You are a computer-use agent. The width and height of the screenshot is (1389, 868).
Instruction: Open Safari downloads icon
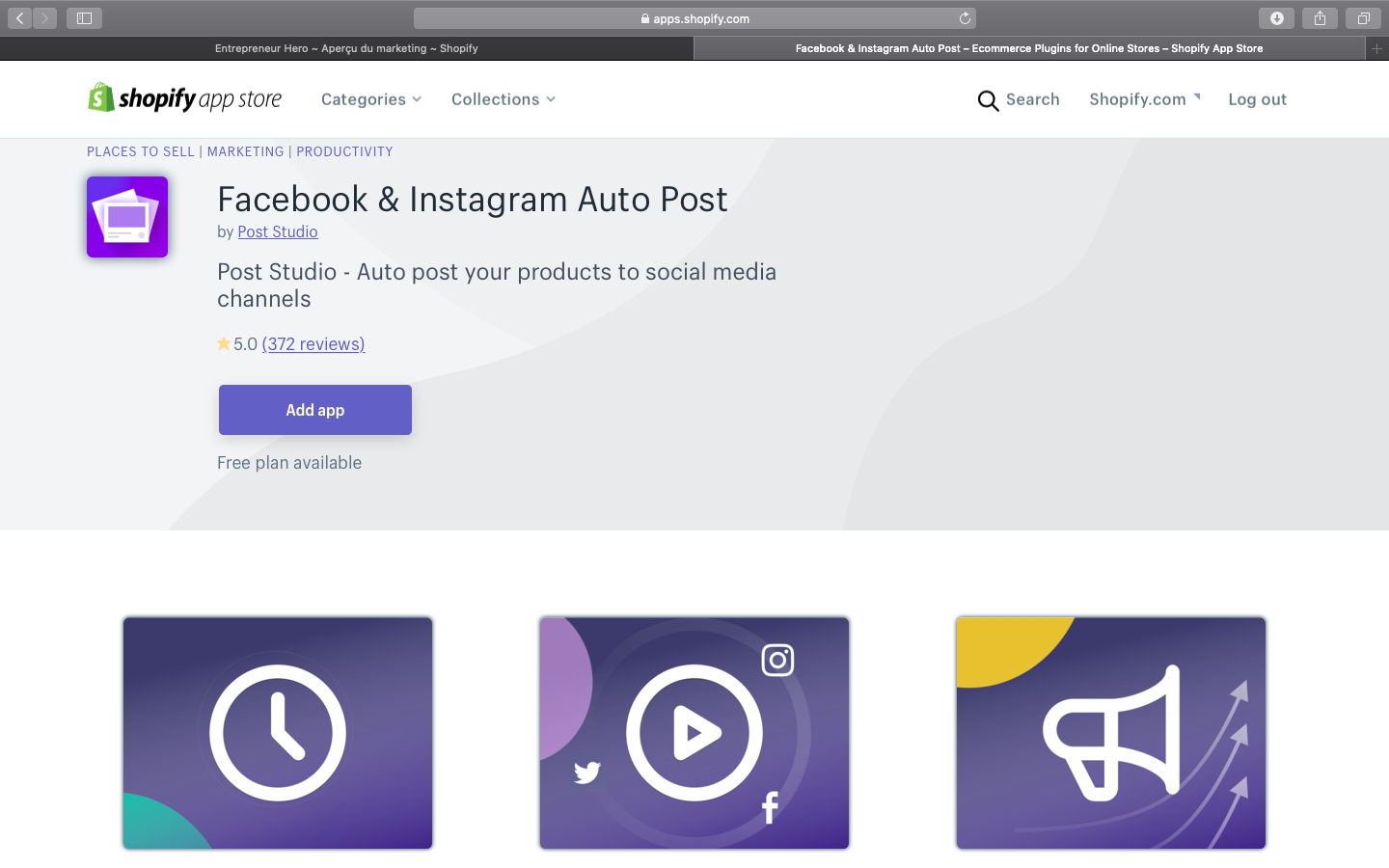1276,18
